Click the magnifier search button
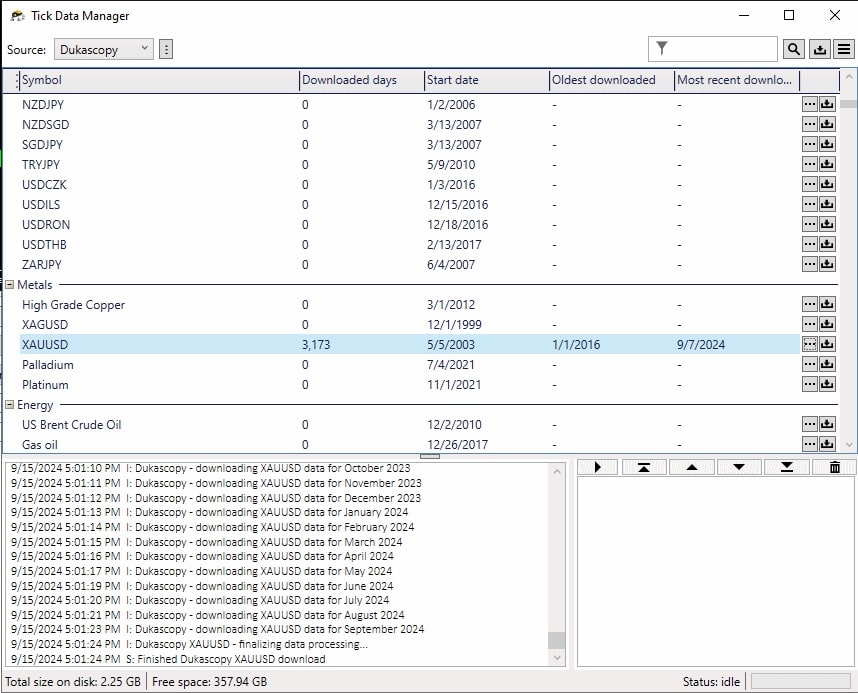 coord(793,49)
